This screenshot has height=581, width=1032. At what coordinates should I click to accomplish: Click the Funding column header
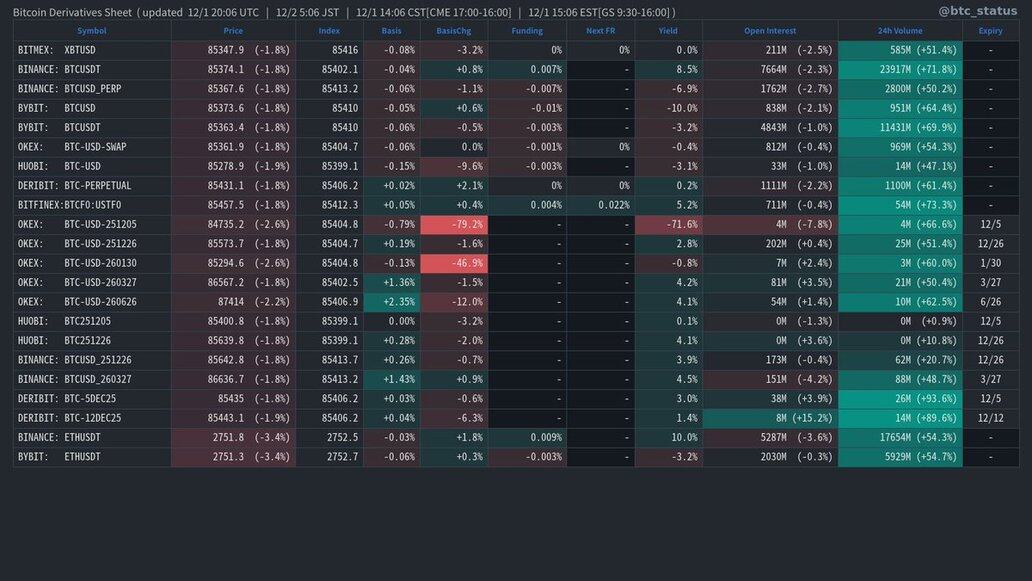click(x=527, y=31)
